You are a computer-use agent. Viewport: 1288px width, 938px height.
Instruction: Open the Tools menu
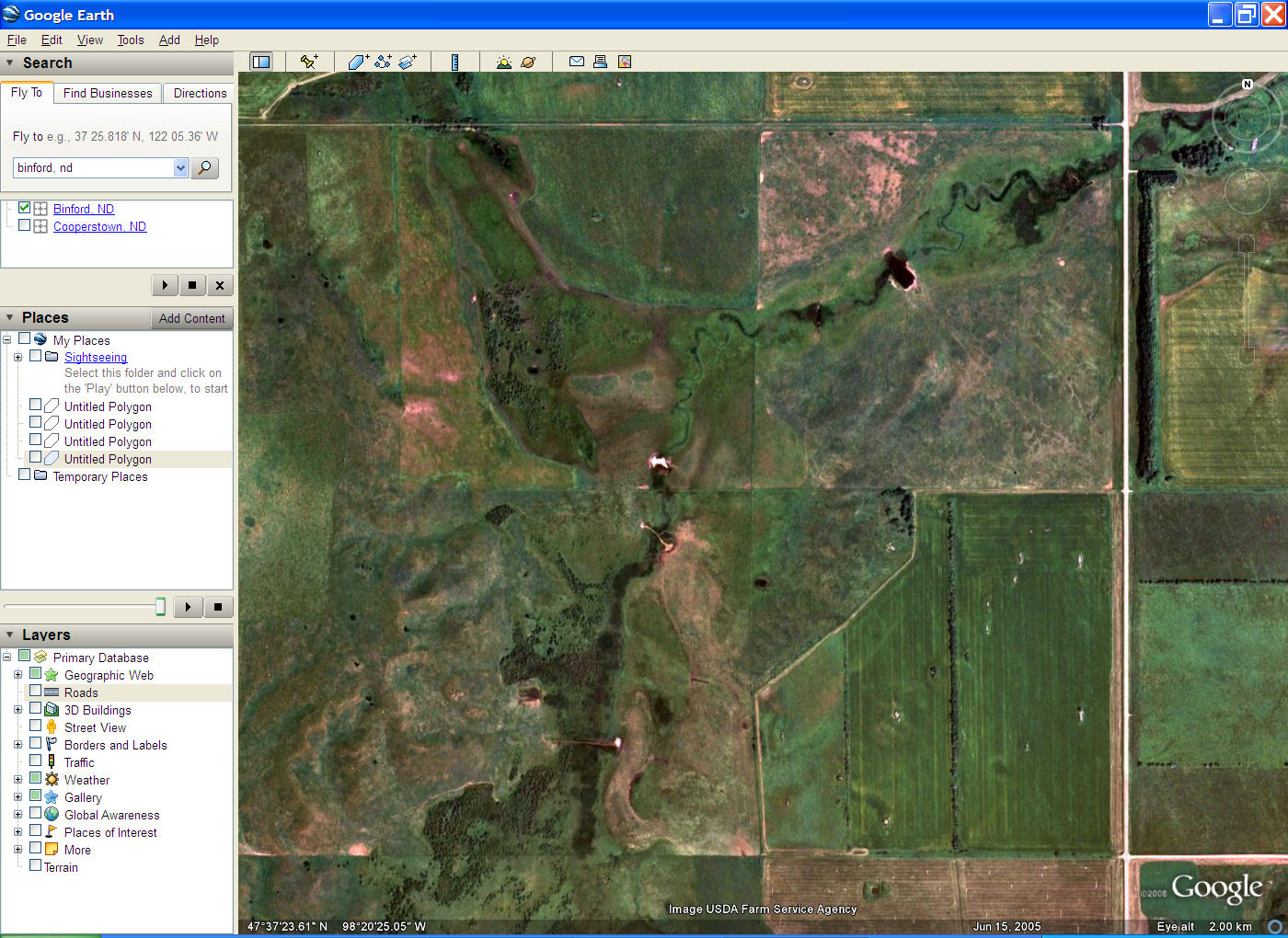[x=131, y=40]
